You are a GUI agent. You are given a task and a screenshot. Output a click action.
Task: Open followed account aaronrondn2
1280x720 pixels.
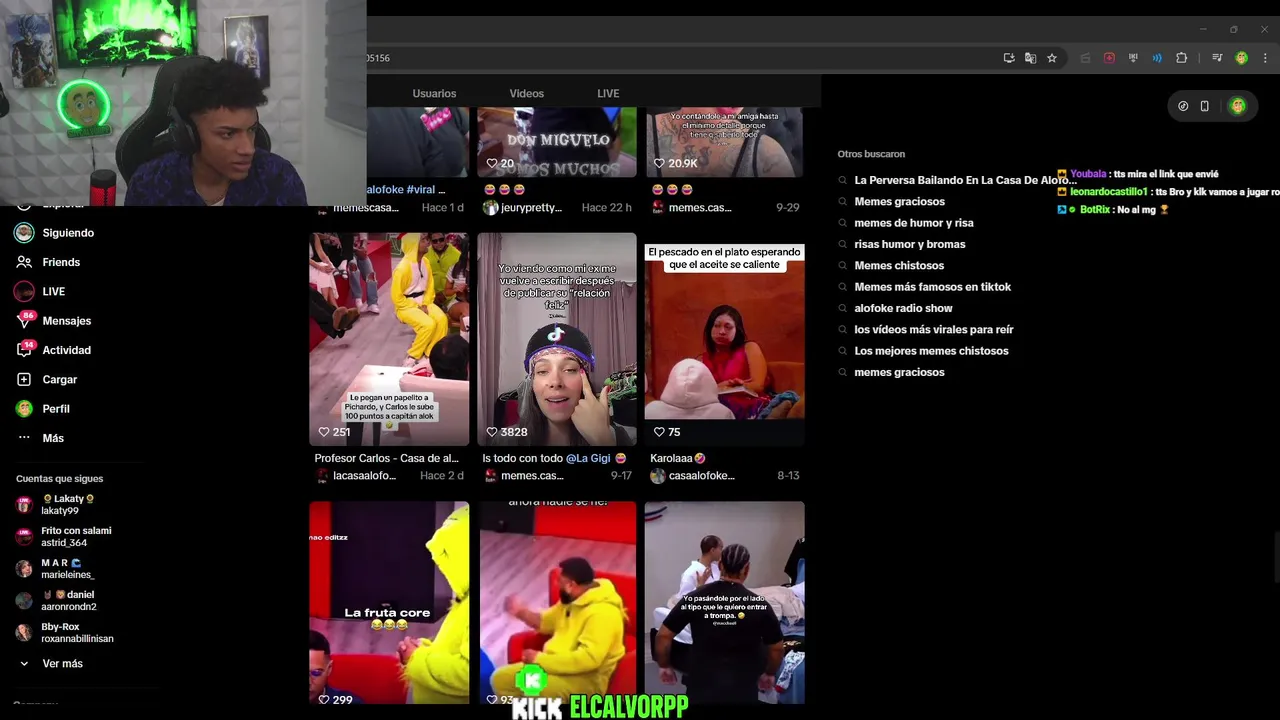(x=57, y=601)
